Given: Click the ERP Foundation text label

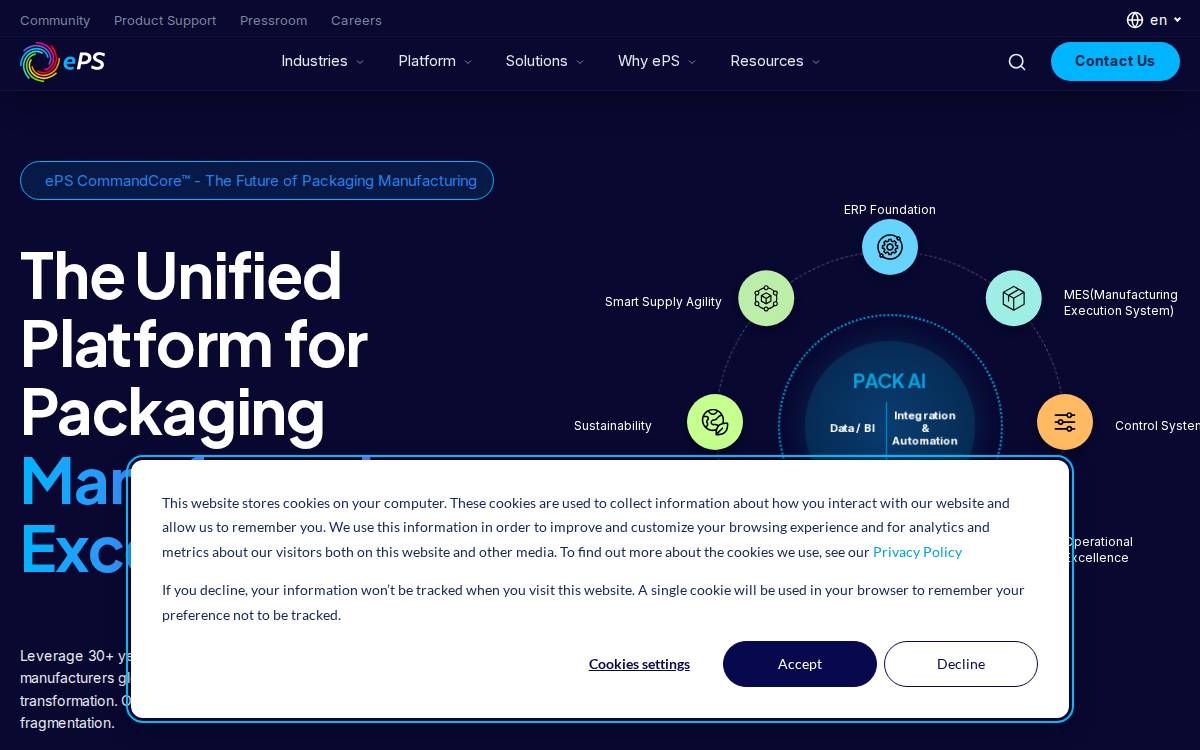Looking at the screenshot, I should [x=890, y=210].
